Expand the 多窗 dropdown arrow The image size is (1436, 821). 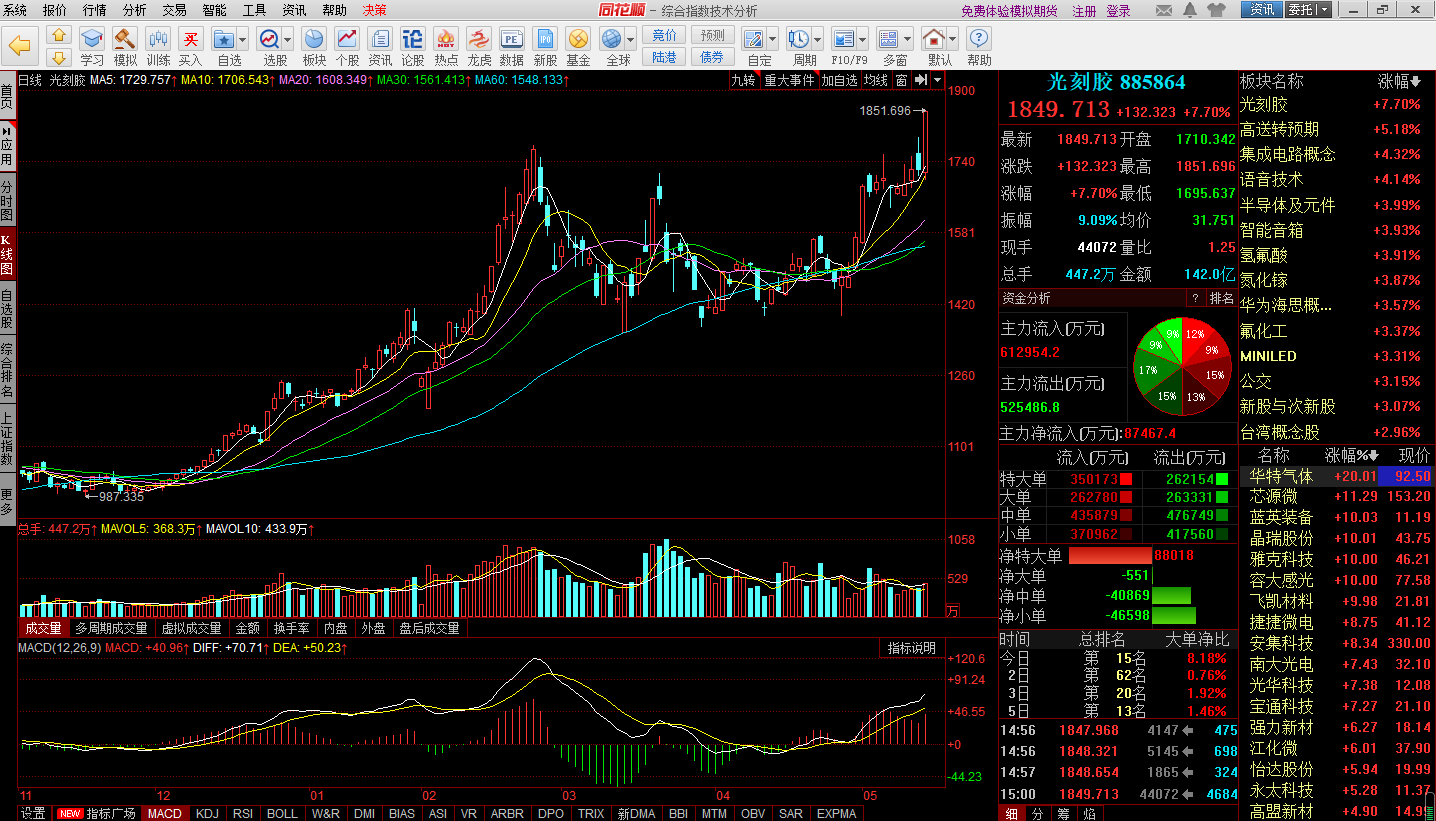coord(908,40)
